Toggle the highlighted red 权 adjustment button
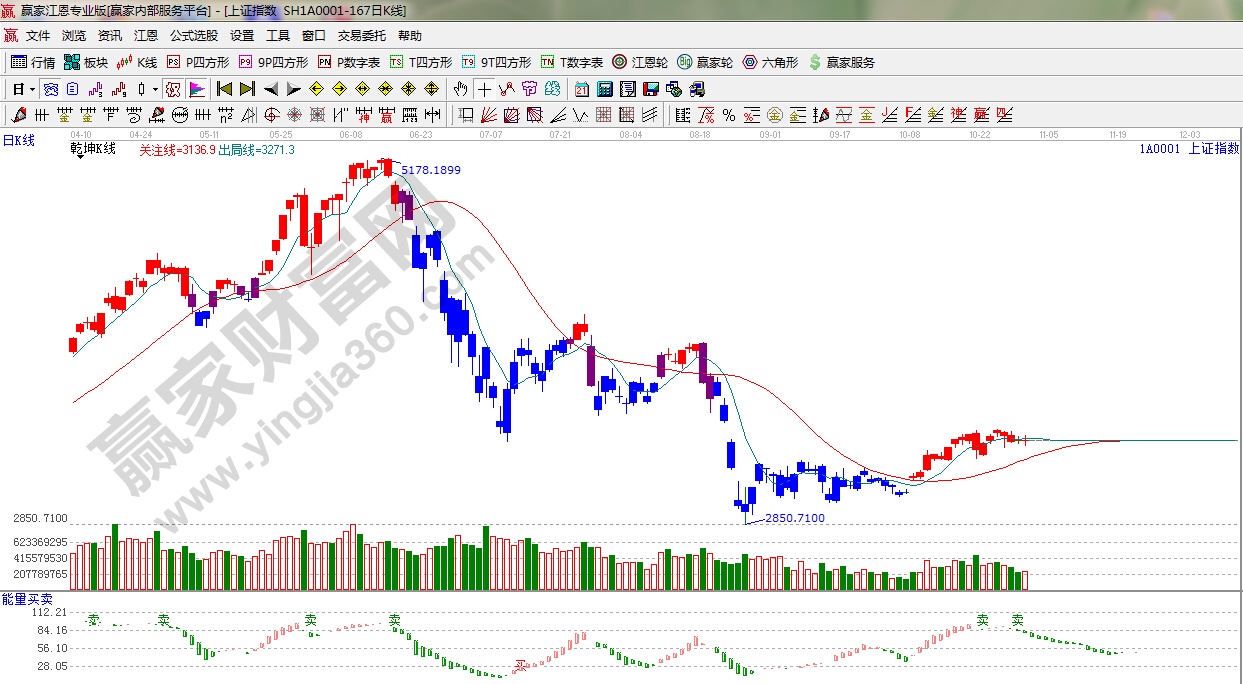 172,89
